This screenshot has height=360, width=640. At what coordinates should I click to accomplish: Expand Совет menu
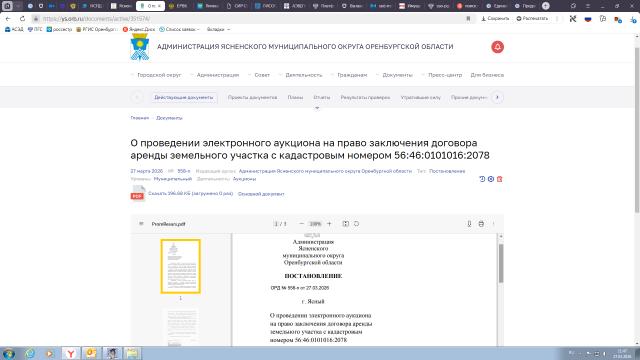pyautogui.click(x=262, y=75)
